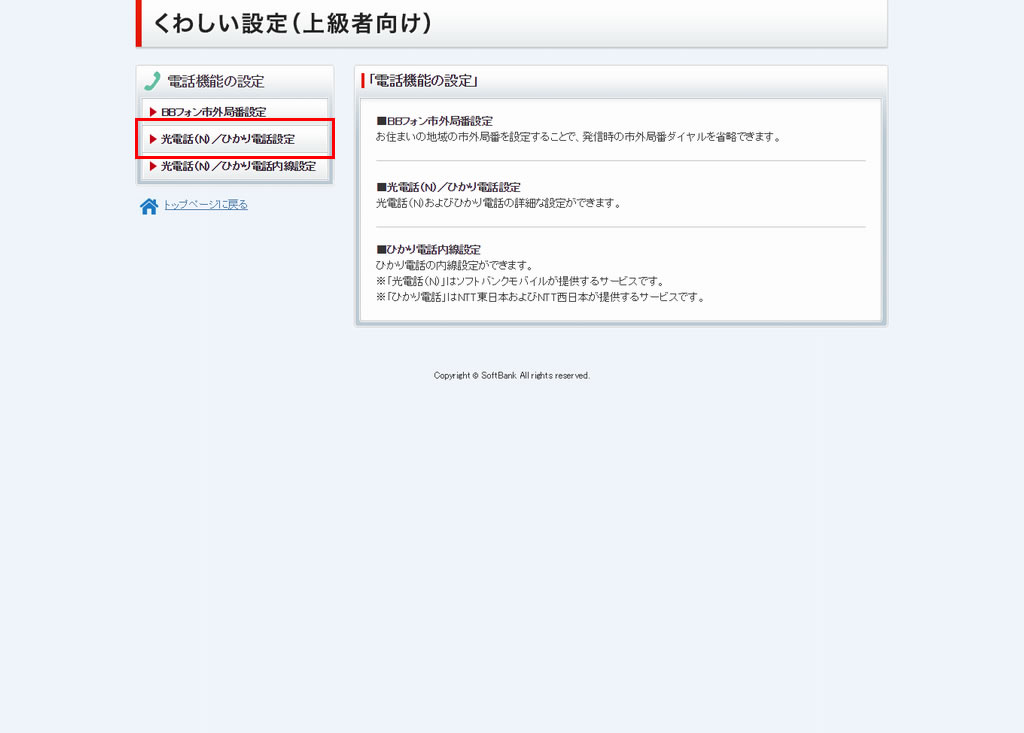
Task: Click ■BBフォン市外局番設定 heading in main panel
Action: coord(434,121)
